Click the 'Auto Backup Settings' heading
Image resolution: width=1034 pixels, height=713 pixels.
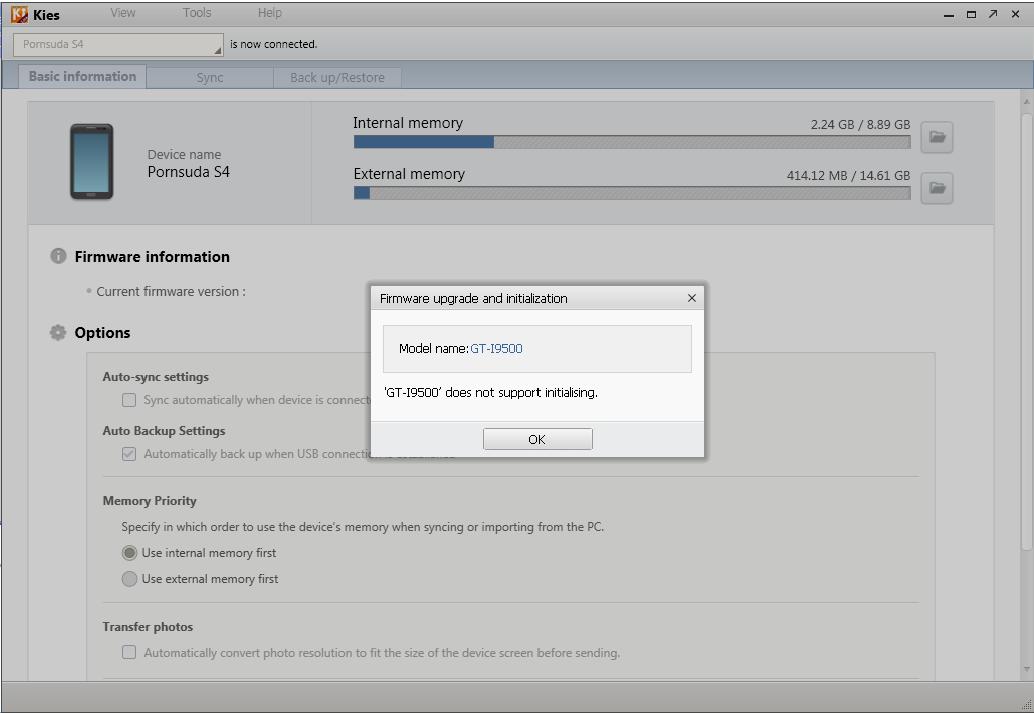[164, 431]
